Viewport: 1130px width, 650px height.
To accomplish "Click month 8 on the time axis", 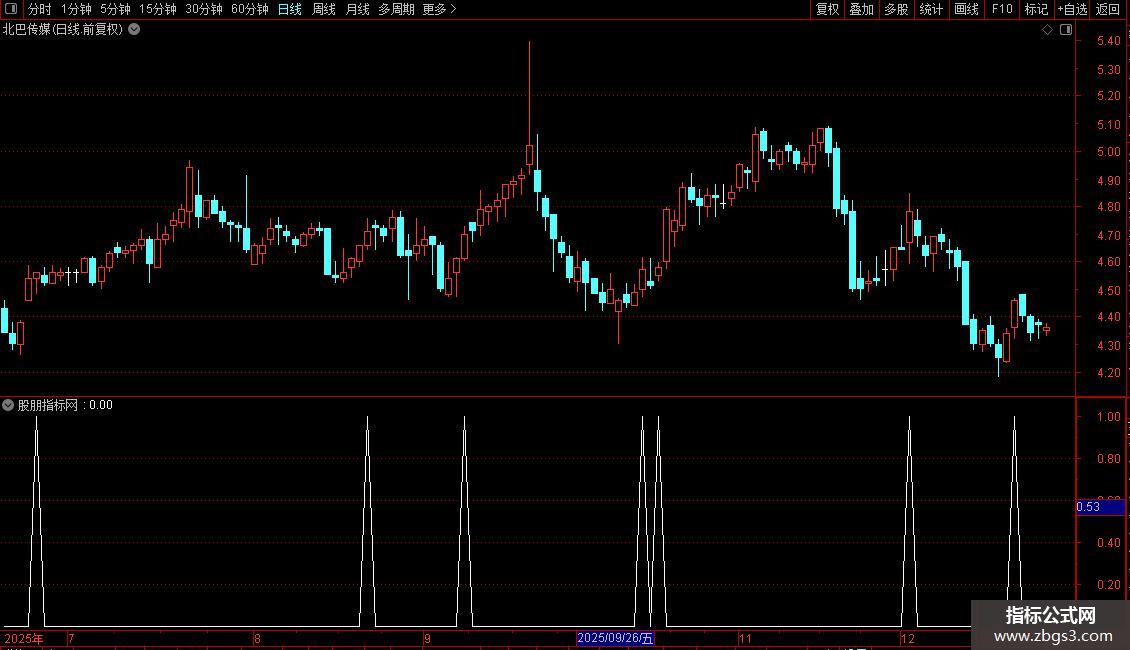I will coord(257,638).
